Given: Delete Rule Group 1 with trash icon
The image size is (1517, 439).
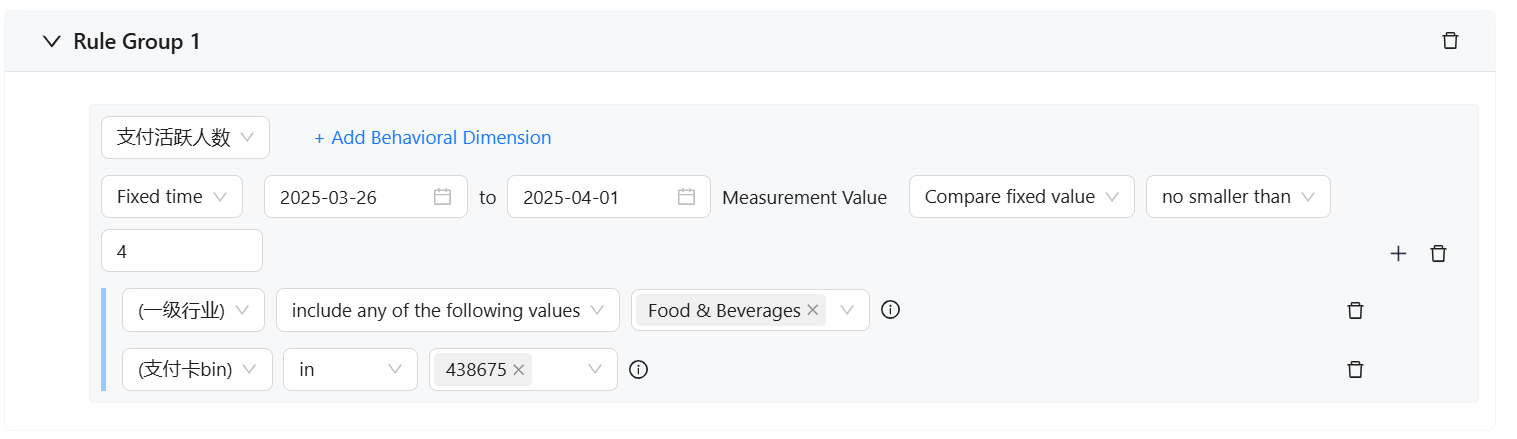Looking at the screenshot, I should [1450, 41].
